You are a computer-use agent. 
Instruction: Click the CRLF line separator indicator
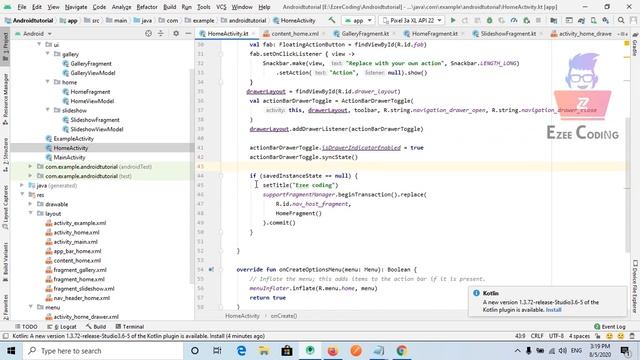(537, 336)
